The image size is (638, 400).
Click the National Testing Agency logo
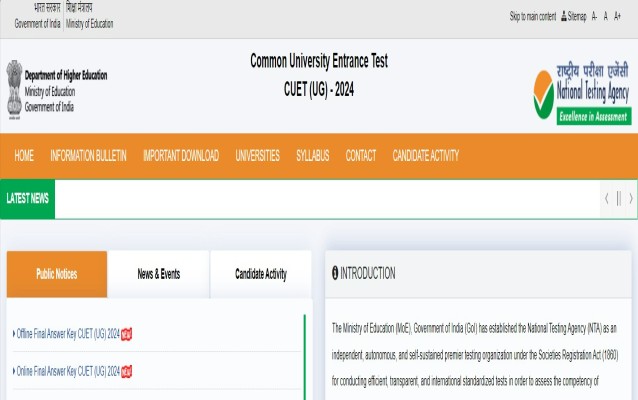[x=582, y=94]
